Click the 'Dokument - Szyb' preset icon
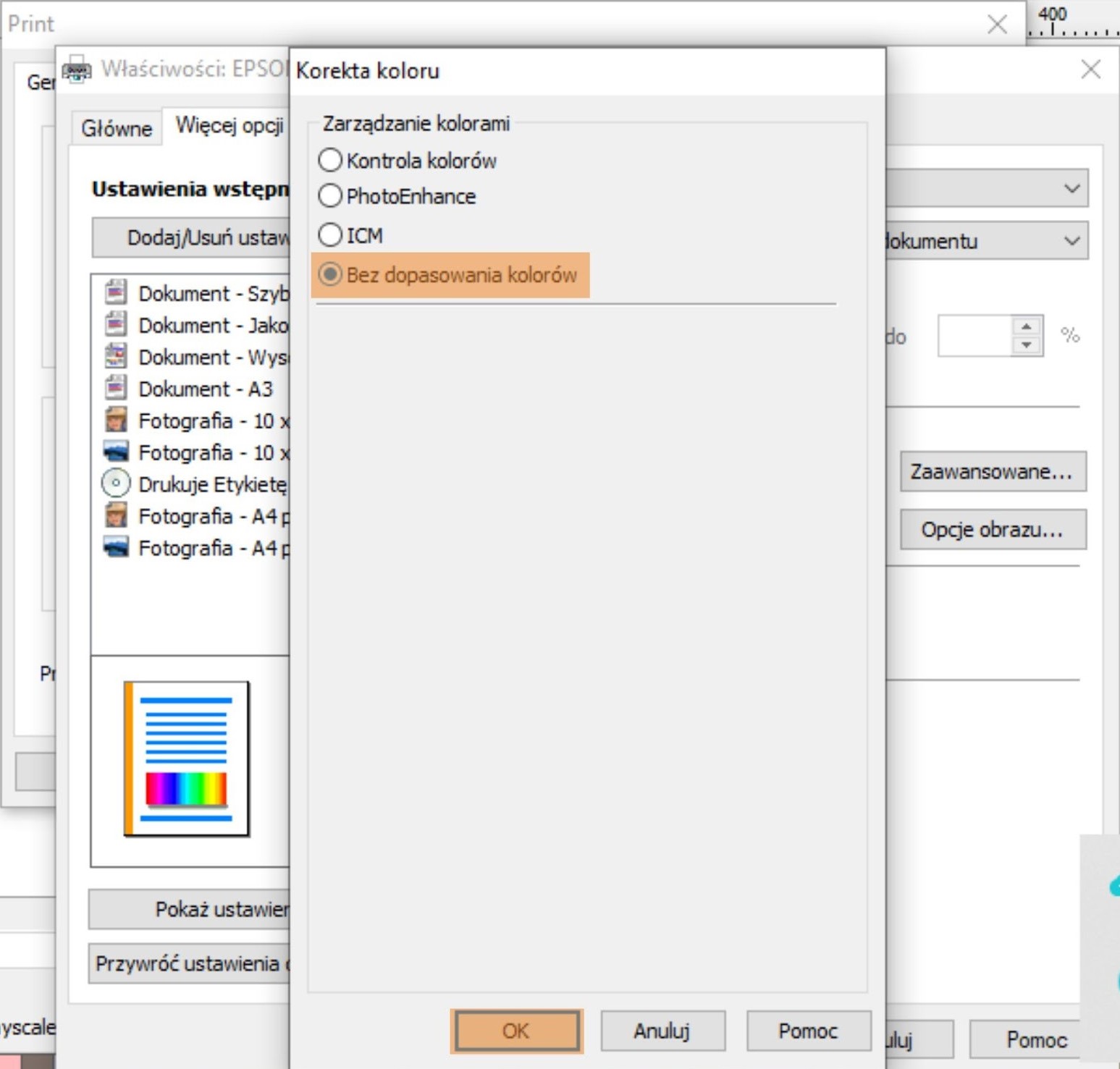 pos(116,292)
